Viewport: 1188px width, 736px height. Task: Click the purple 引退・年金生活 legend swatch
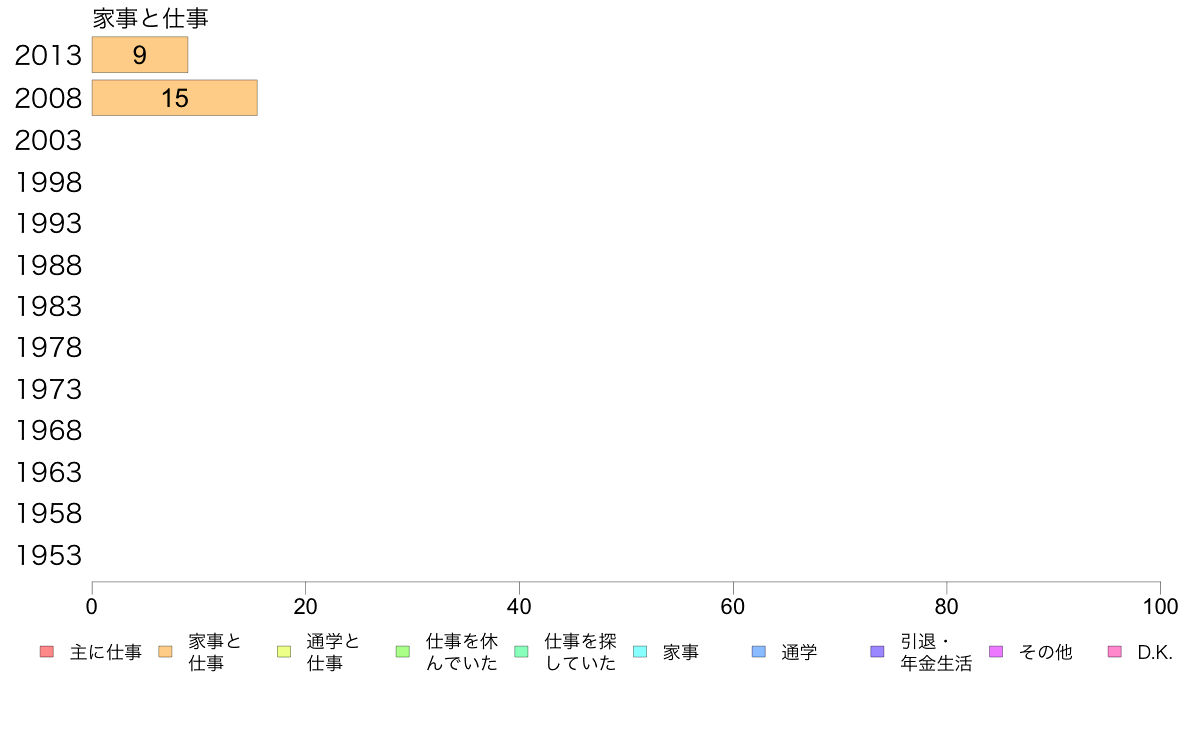pos(877,652)
